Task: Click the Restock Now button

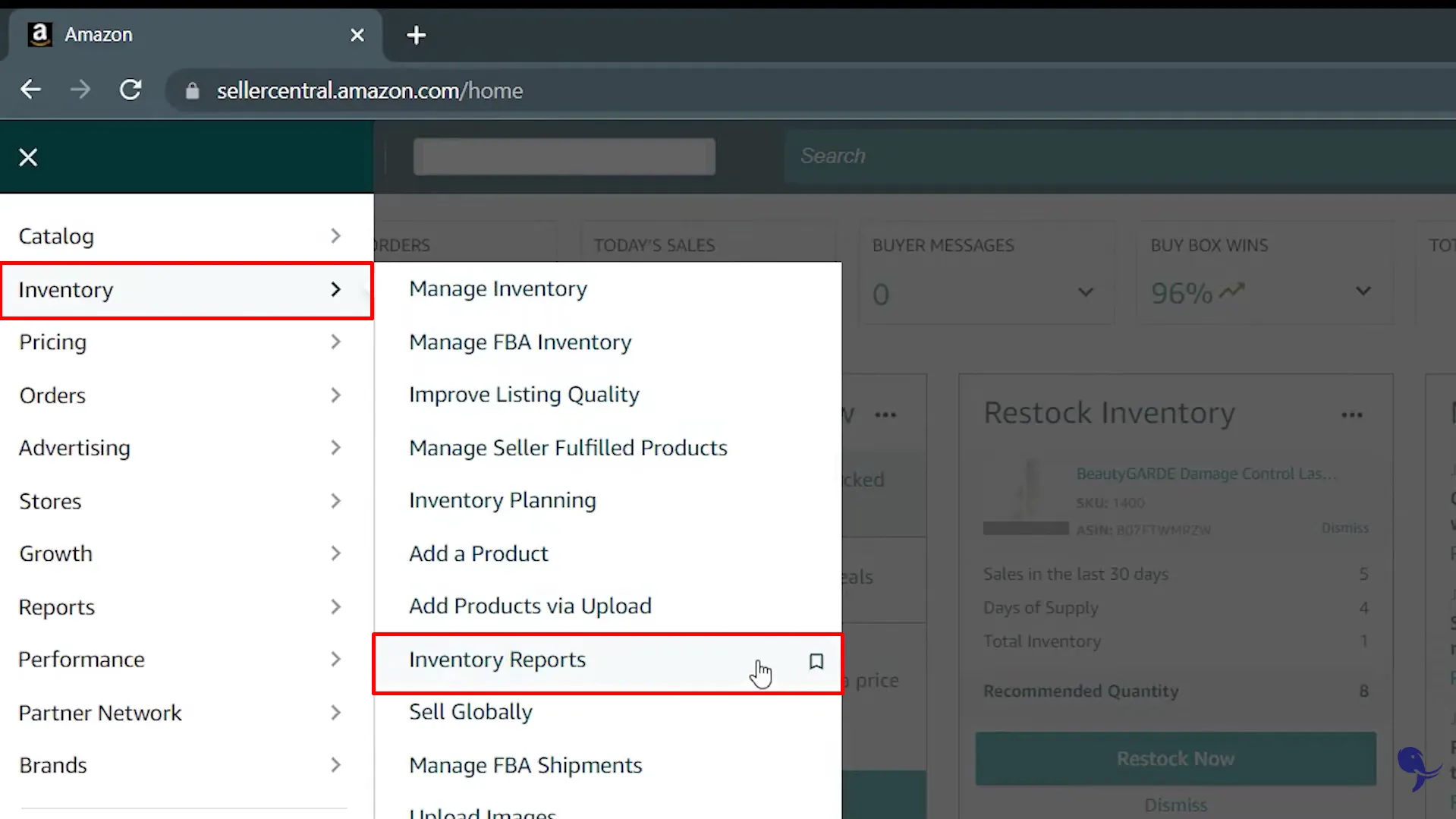Action: [x=1175, y=758]
